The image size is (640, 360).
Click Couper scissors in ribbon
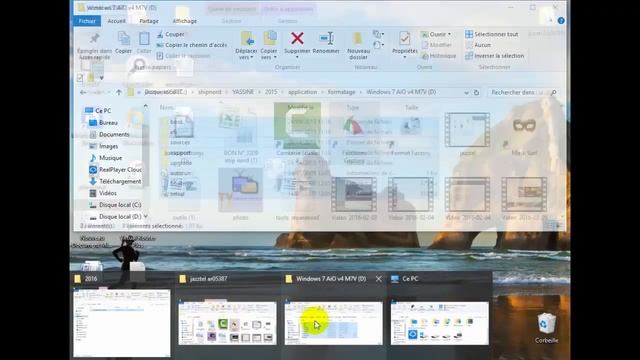(171, 34)
